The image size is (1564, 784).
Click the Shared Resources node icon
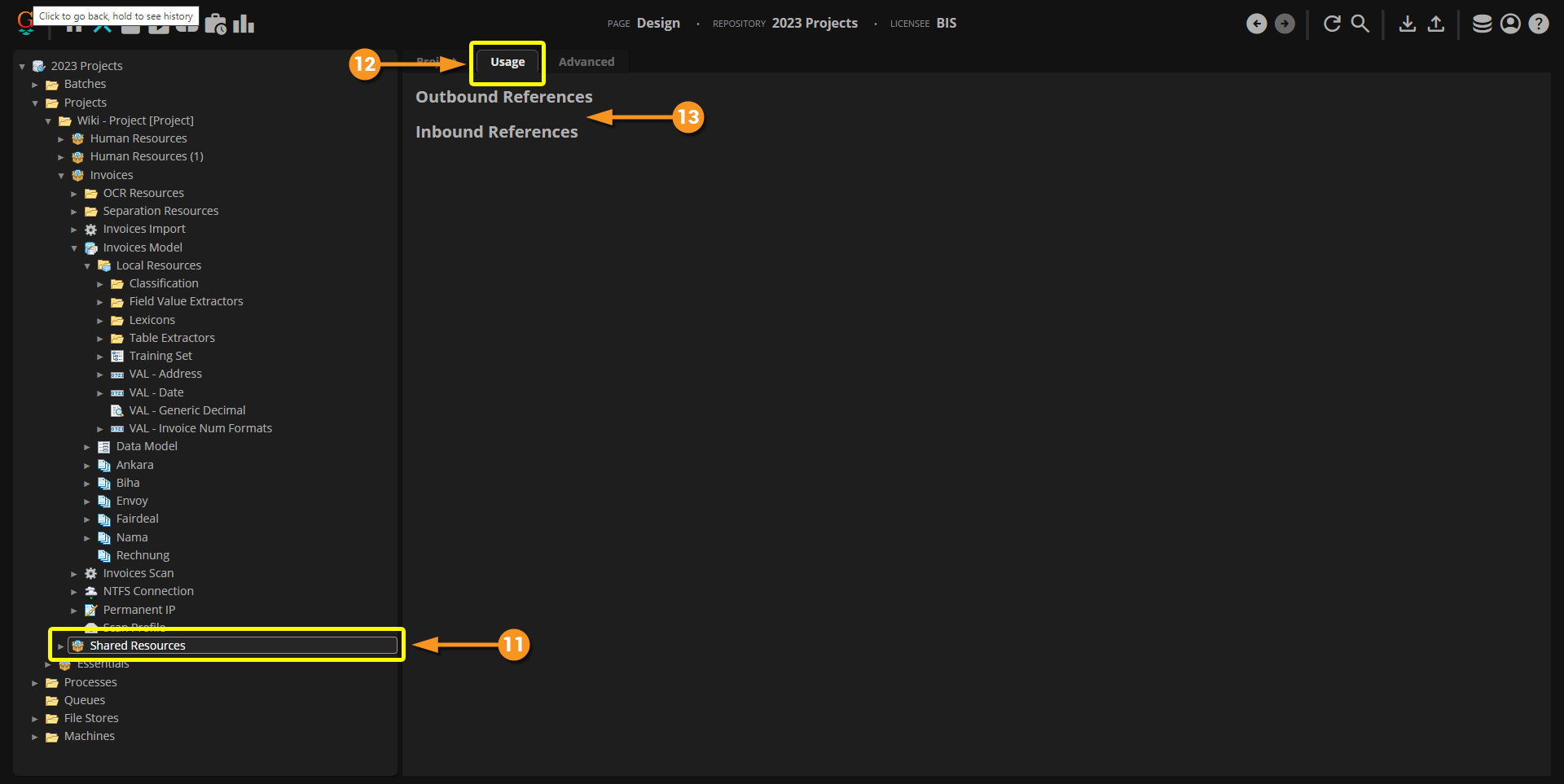[78, 646]
